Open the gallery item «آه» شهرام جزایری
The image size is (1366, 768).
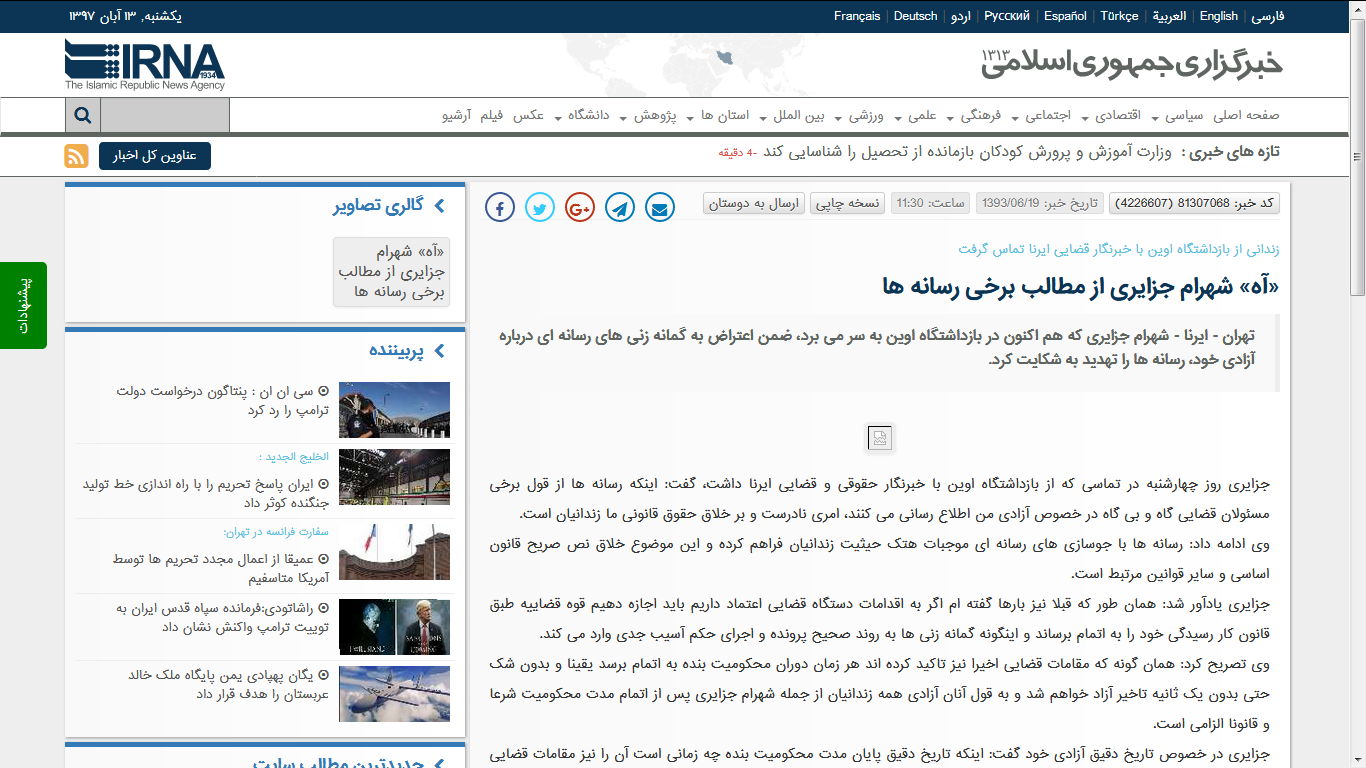pyautogui.click(x=391, y=272)
